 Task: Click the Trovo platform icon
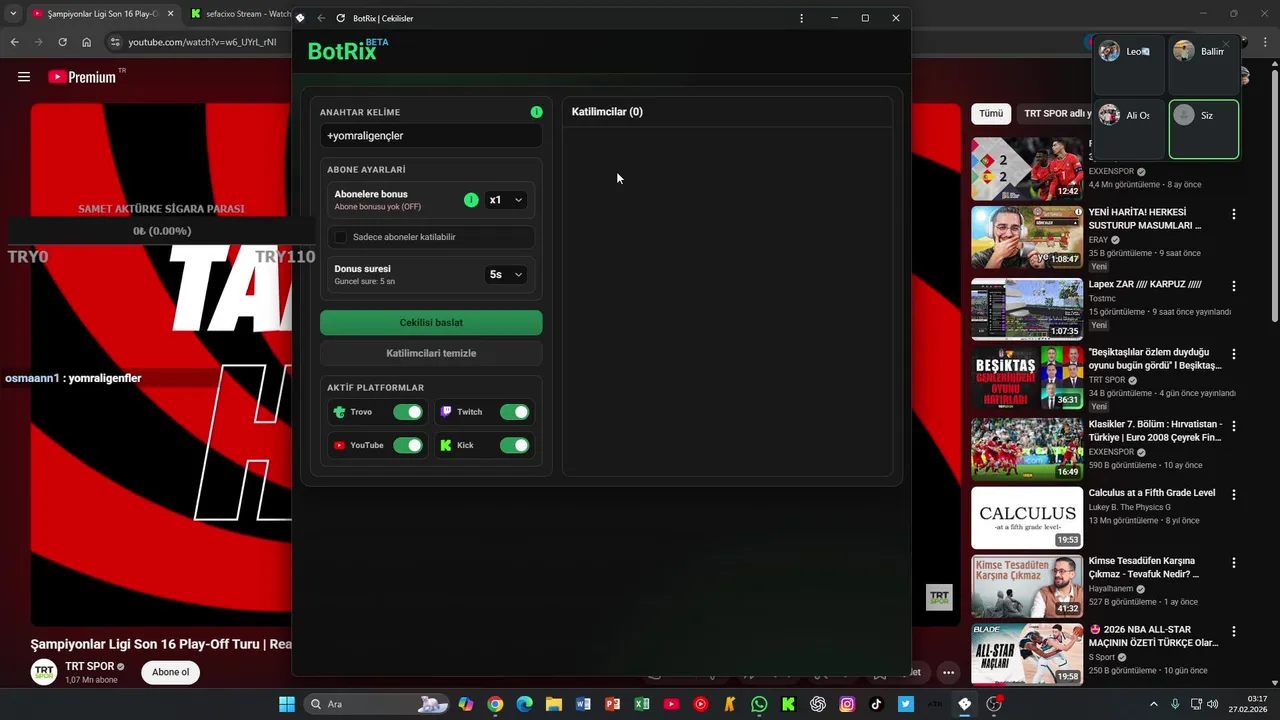point(339,412)
